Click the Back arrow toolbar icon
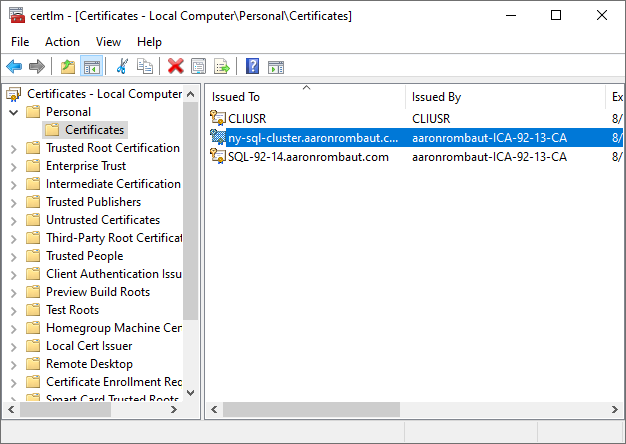The height and width of the screenshot is (444, 626). tap(14, 66)
